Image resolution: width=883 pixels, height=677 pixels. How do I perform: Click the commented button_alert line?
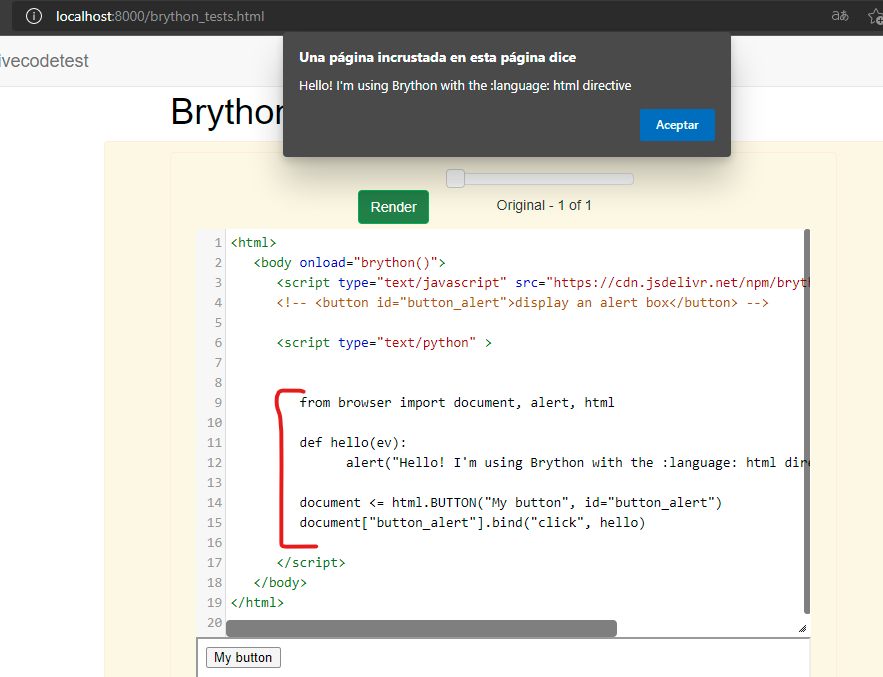(522, 302)
